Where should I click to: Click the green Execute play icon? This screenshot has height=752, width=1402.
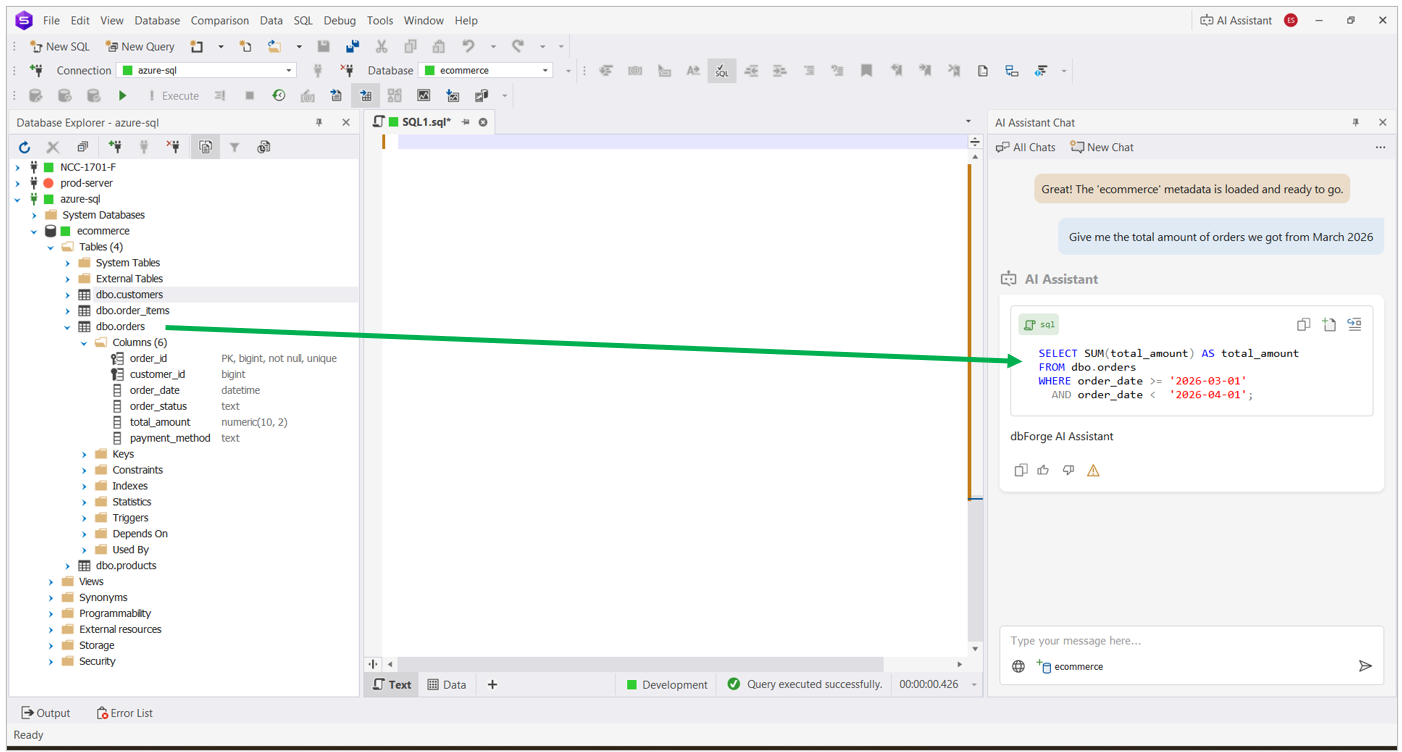pos(122,96)
